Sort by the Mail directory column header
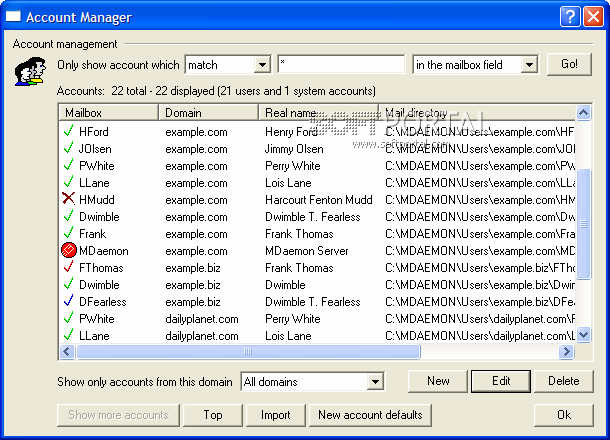This screenshot has height=440, width=610. pos(477,113)
